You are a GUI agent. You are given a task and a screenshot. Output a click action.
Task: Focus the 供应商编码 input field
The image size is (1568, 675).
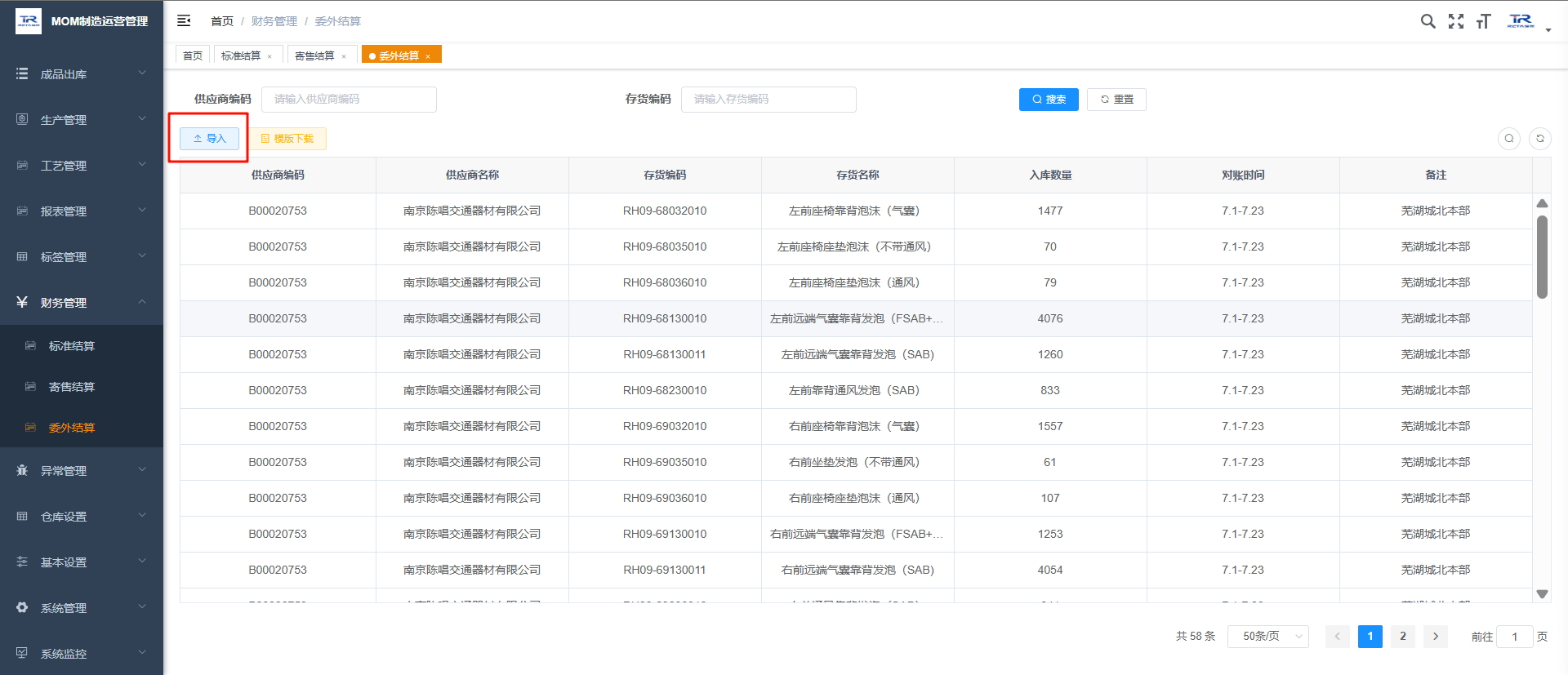click(349, 100)
